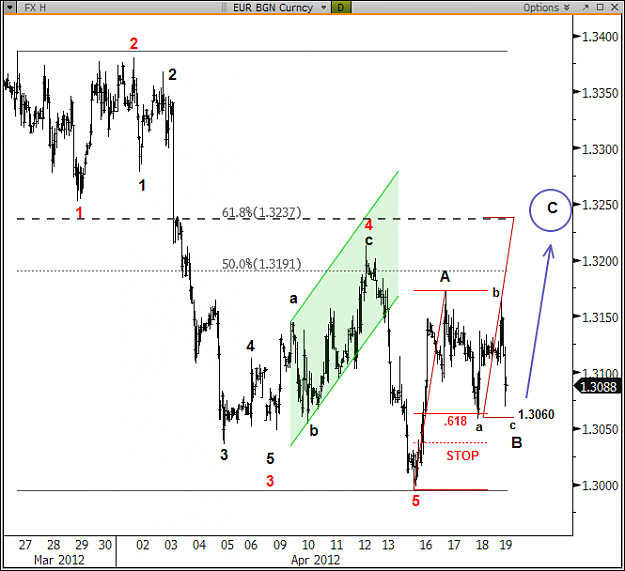Click date 02 on the time axis
This screenshot has width=625, height=571.
[143, 545]
